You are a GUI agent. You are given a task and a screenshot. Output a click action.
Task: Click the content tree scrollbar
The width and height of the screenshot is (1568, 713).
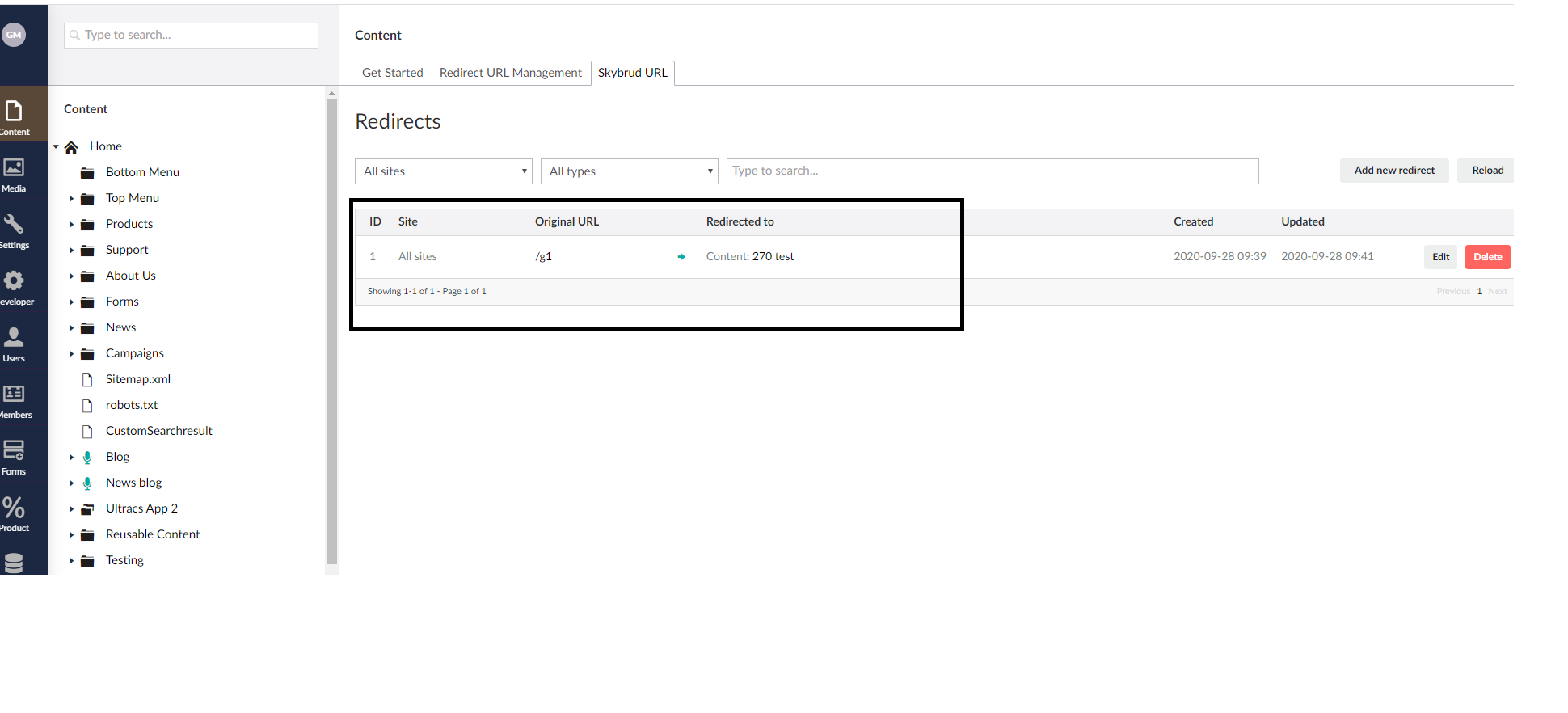click(331, 331)
